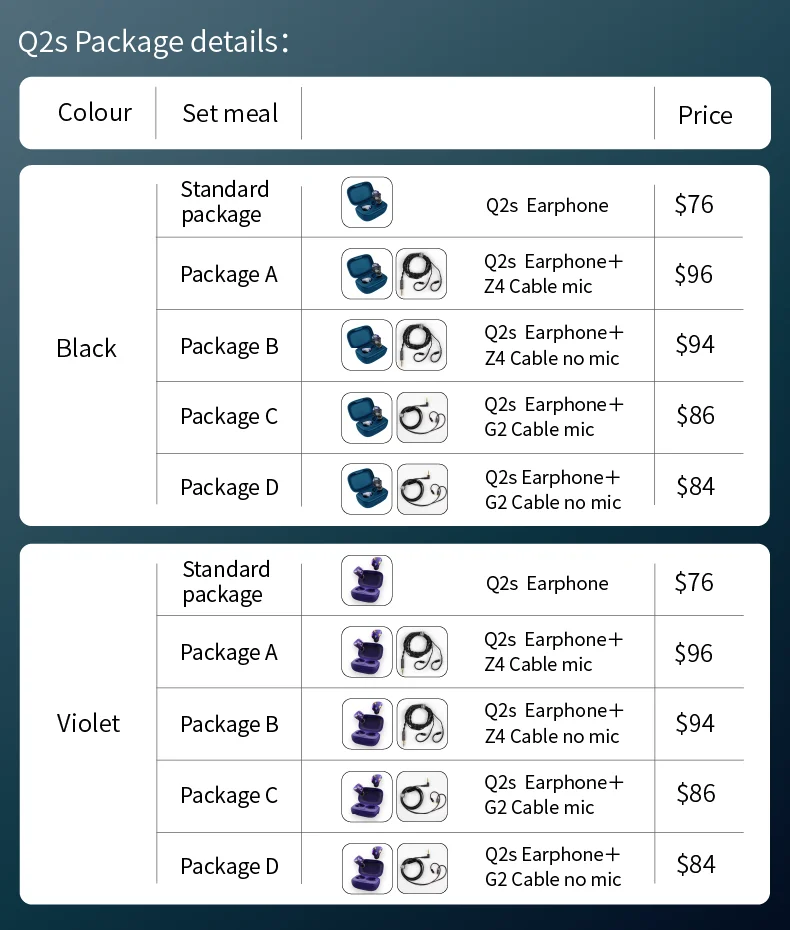Click the Price column header
This screenshot has width=790, height=930.
click(x=705, y=115)
